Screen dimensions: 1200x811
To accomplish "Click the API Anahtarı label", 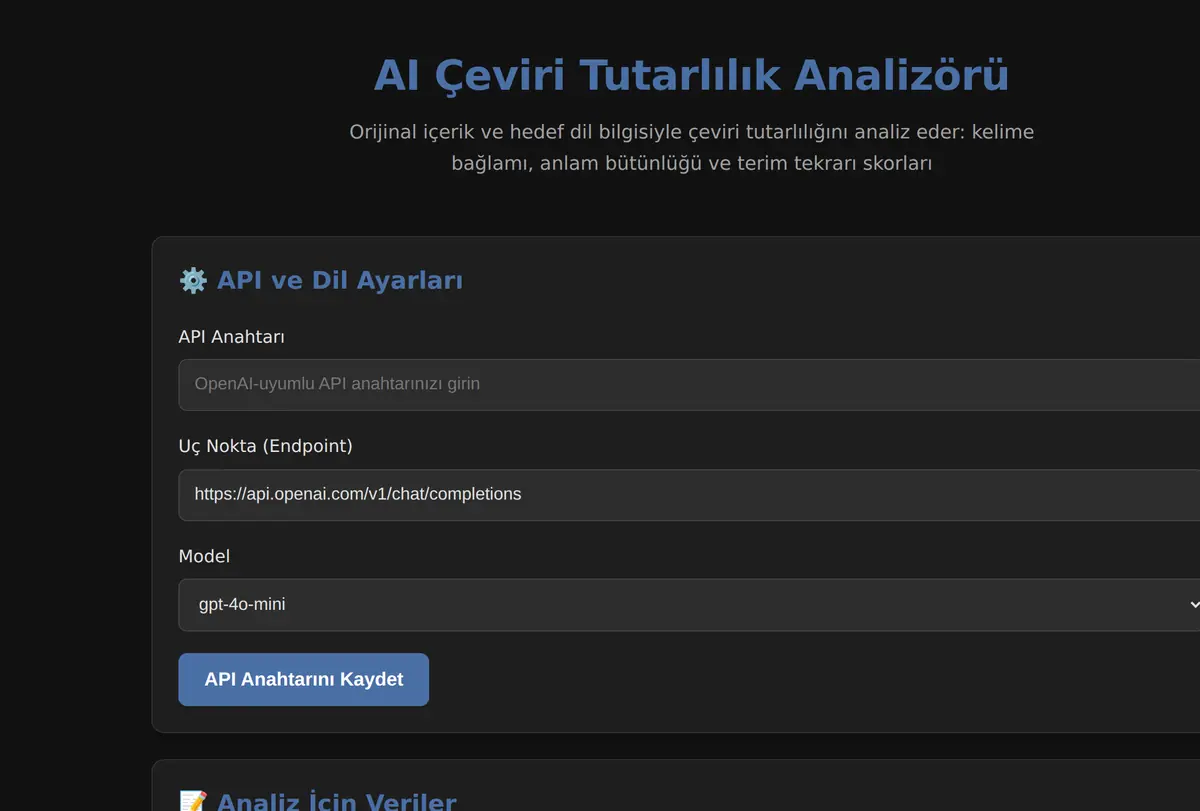I will pos(231,336).
